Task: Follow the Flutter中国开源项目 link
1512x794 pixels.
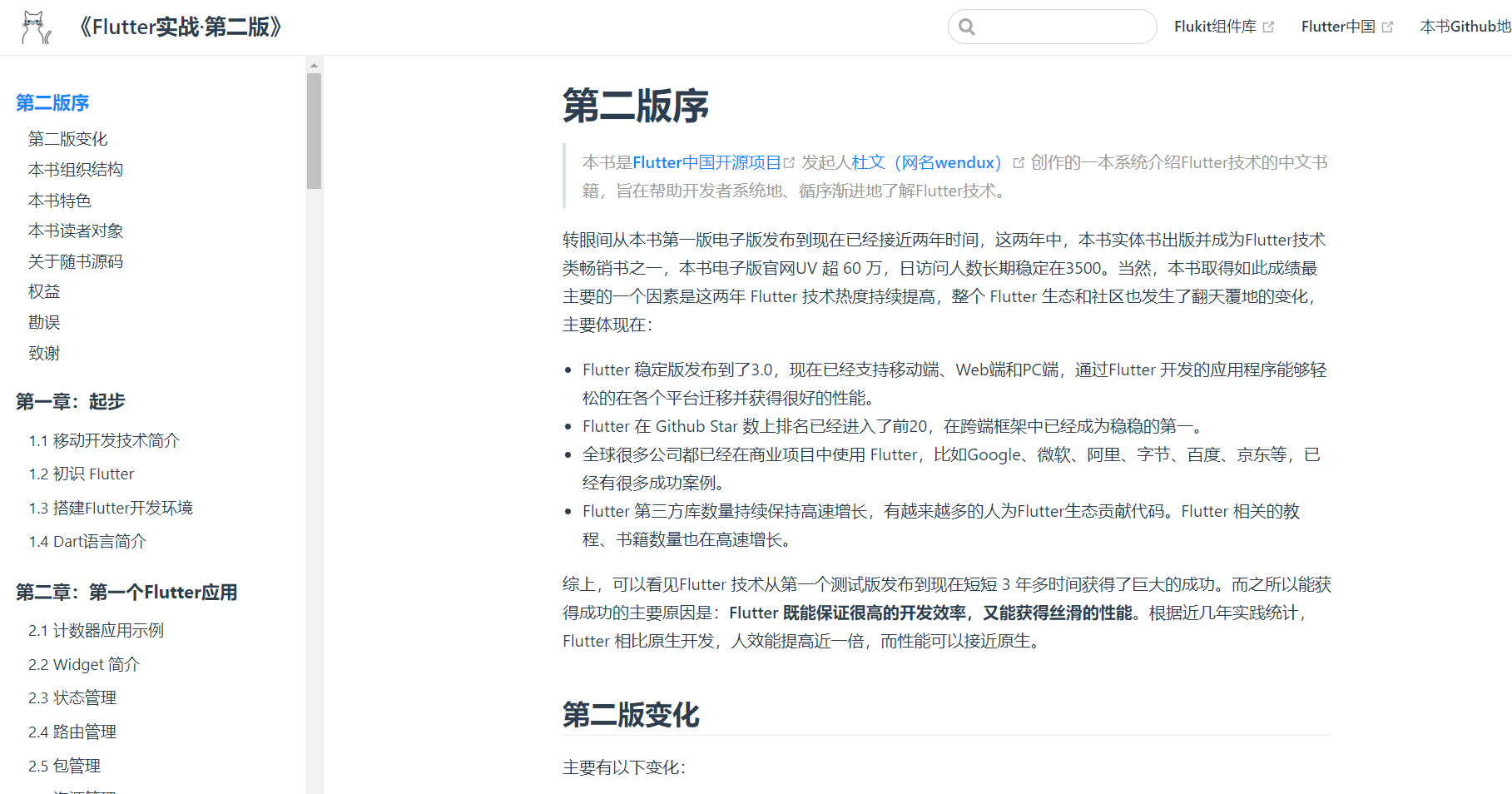Action: [x=709, y=161]
